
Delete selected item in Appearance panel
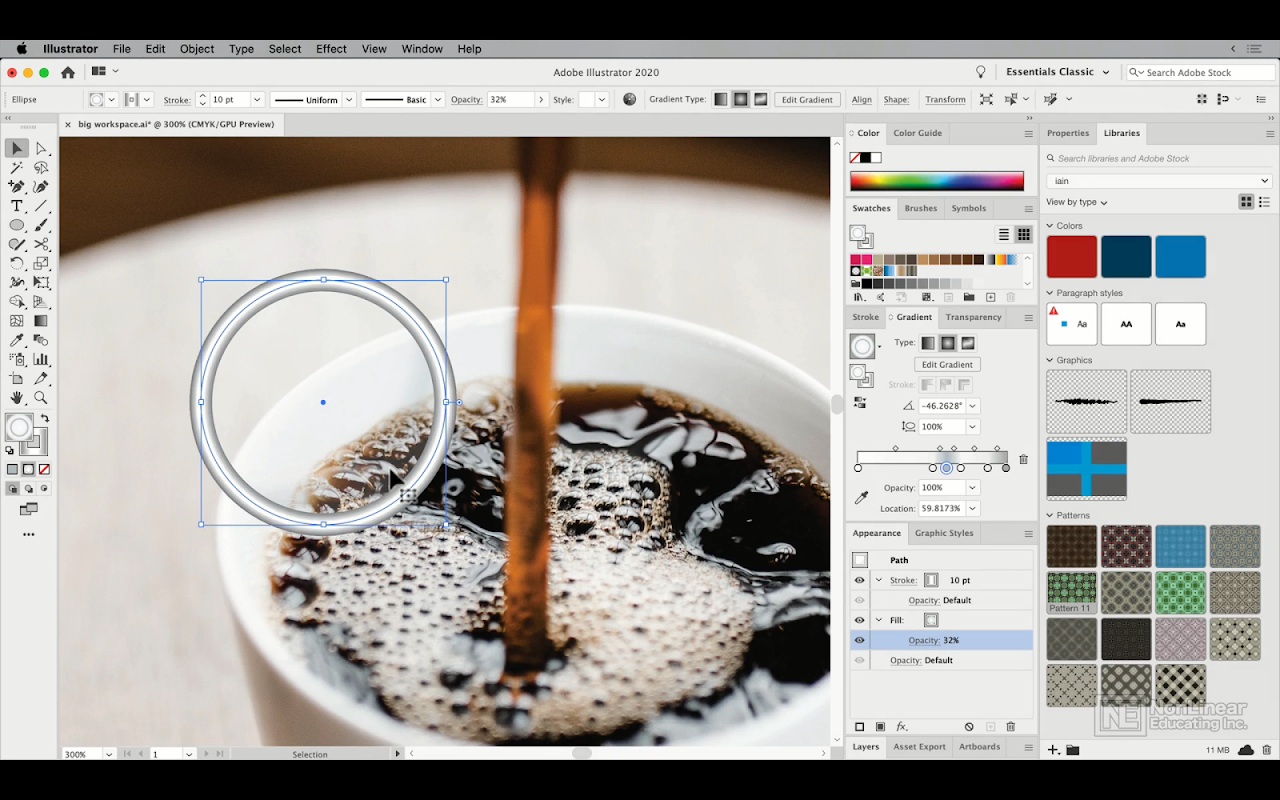pyautogui.click(x=1011, y=727)
